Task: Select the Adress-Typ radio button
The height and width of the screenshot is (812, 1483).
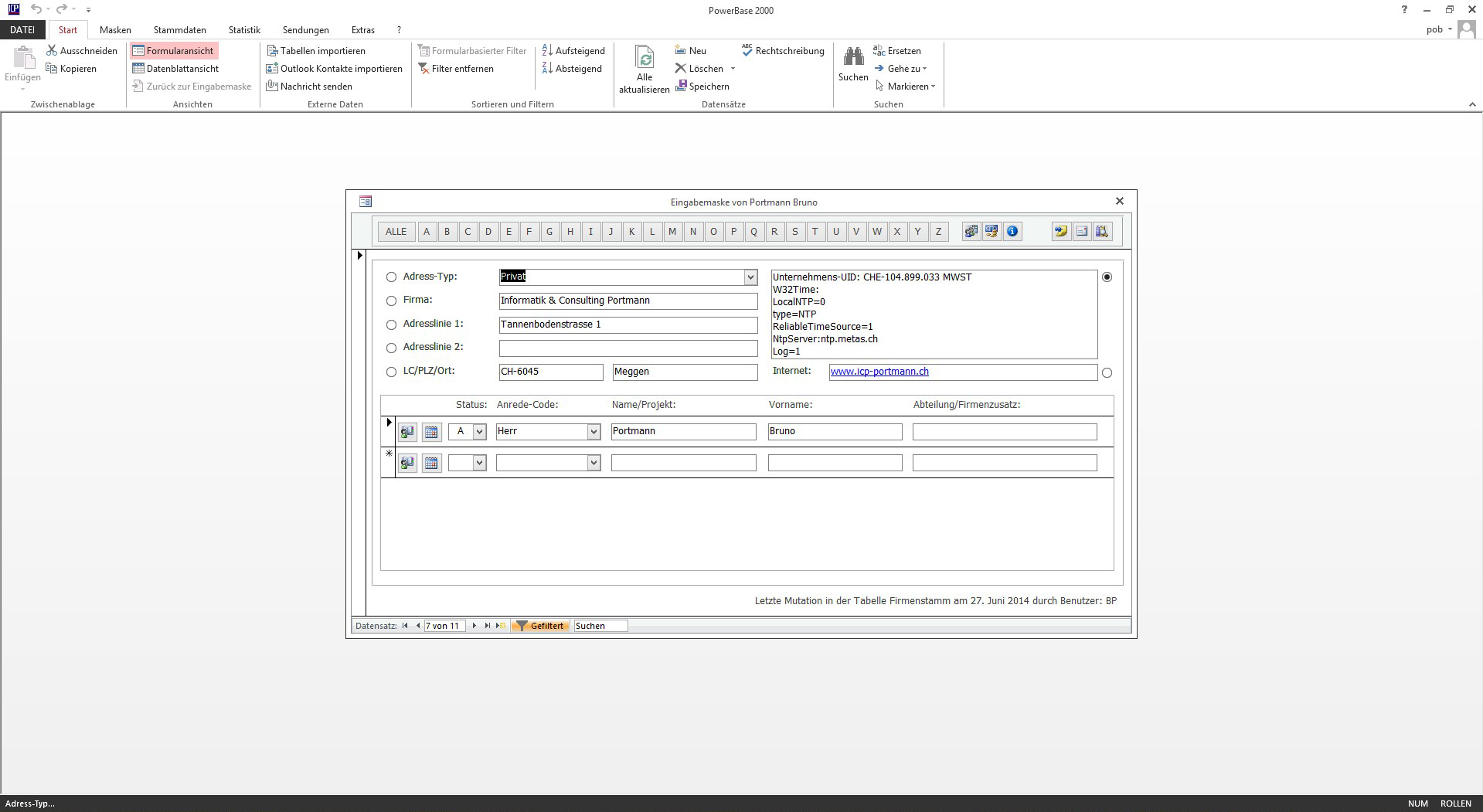Action: coord(391,277)
